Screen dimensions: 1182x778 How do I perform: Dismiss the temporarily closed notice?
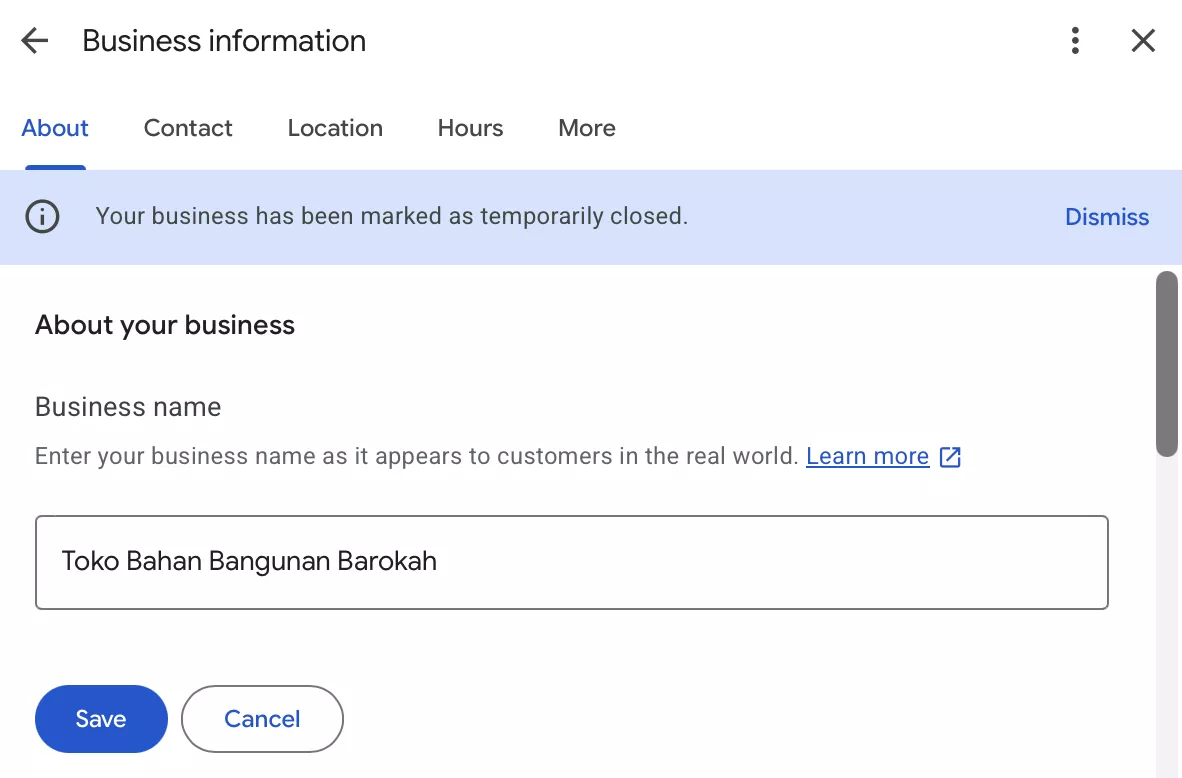[x=1107, y=217]
